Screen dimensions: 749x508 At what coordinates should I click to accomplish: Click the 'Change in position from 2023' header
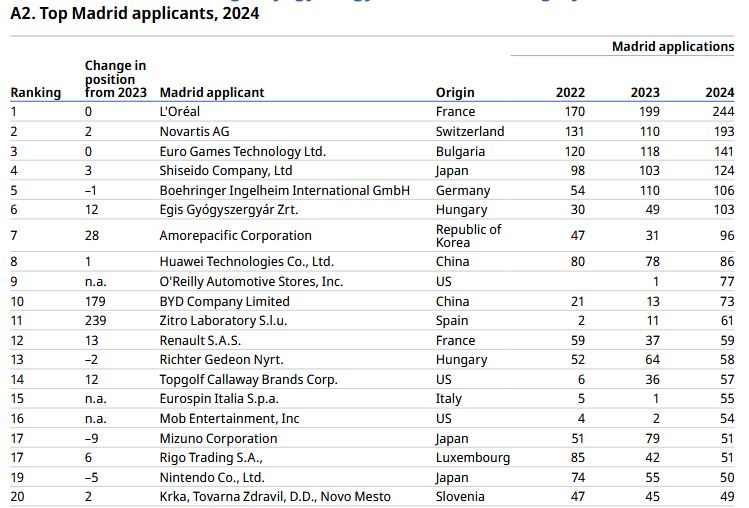(x=116, y=79)
